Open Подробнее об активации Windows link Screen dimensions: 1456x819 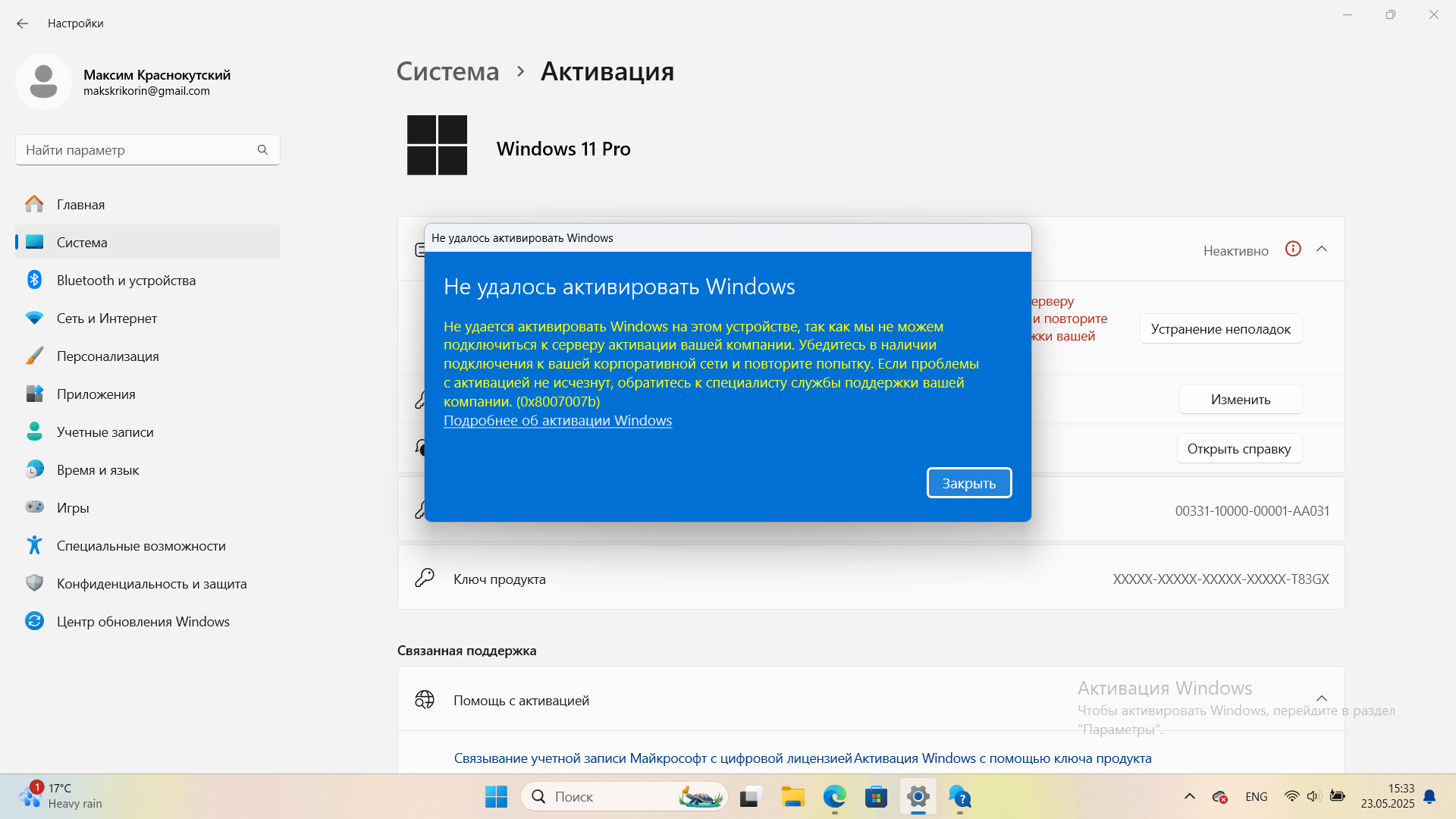[557, 421]
